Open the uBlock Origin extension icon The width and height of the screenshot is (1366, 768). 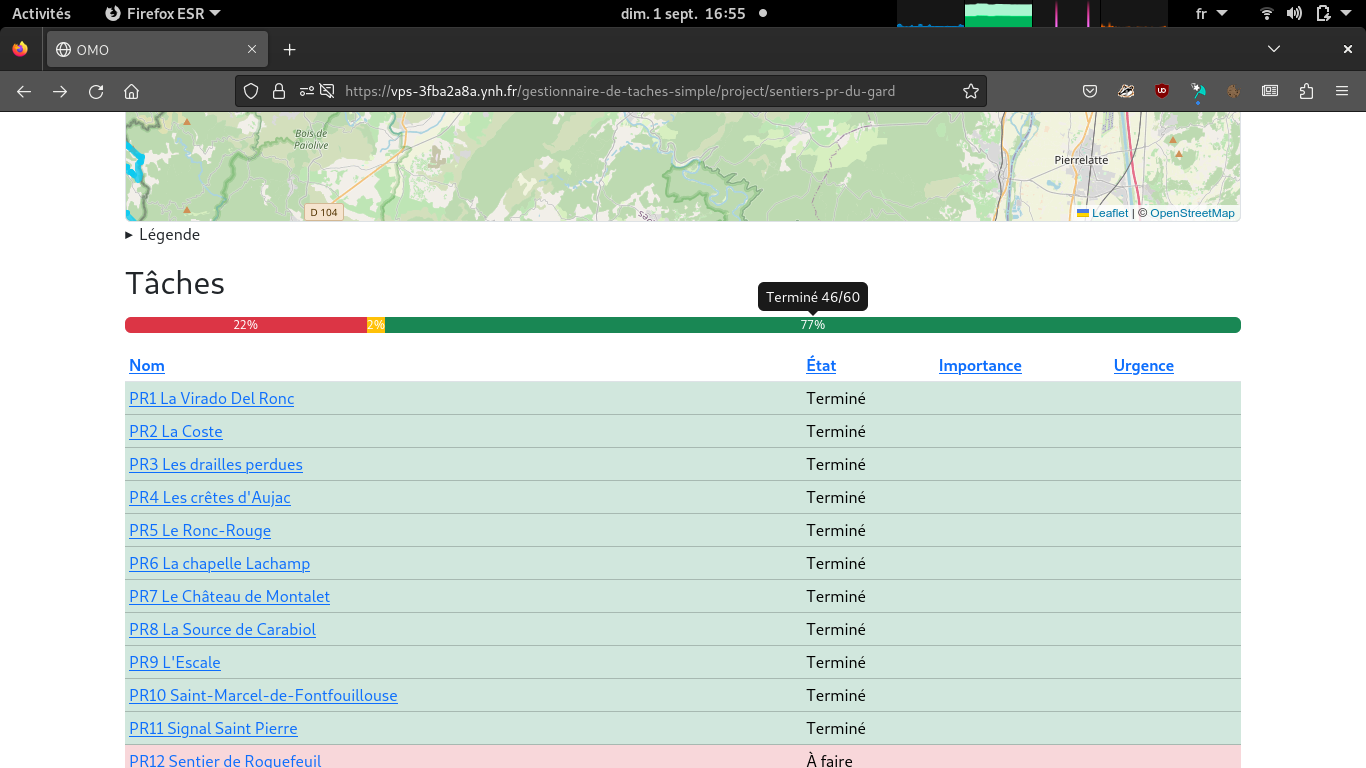(1162, 91)
